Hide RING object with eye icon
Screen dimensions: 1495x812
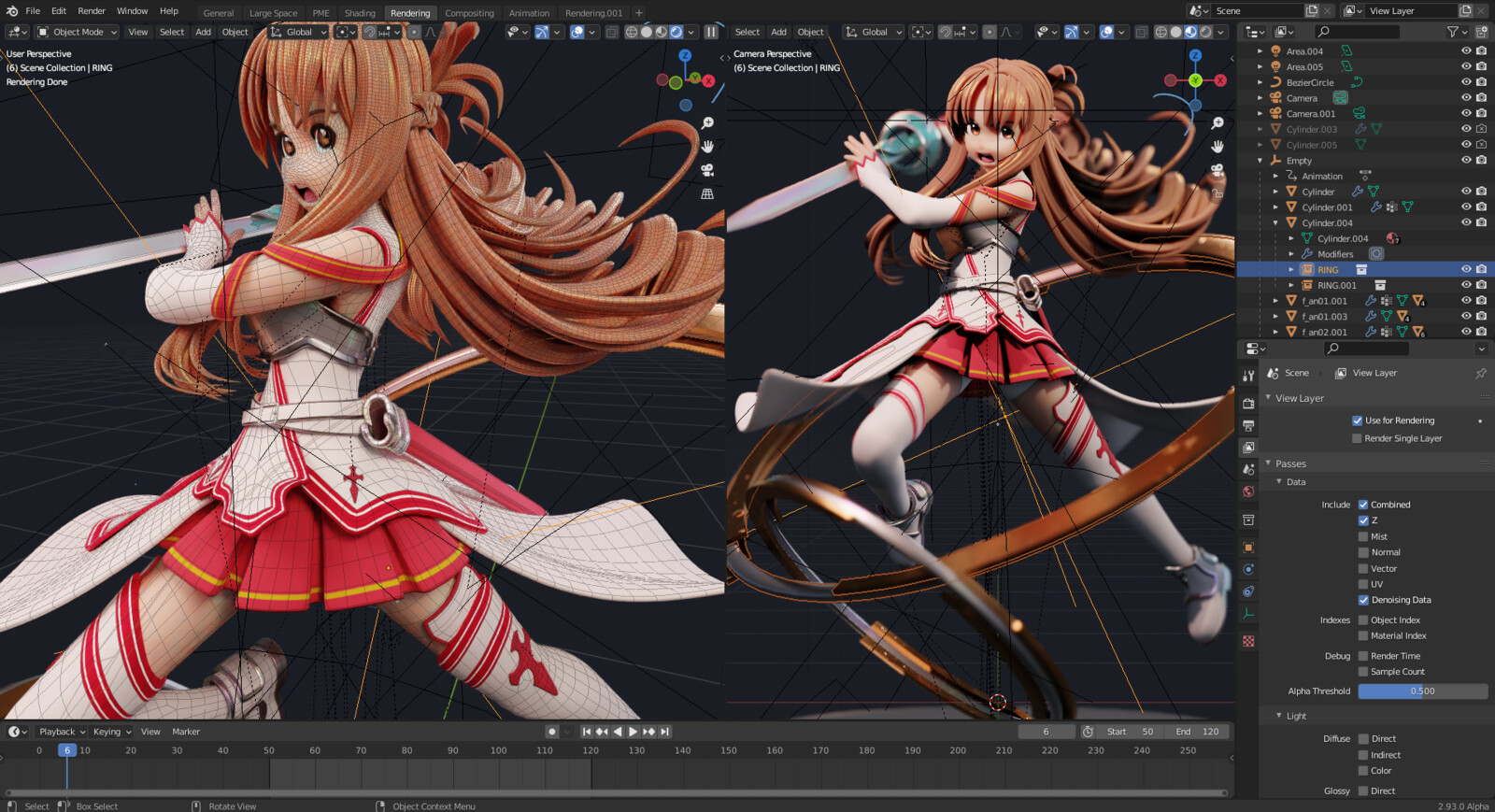[x=1466, y=269]
